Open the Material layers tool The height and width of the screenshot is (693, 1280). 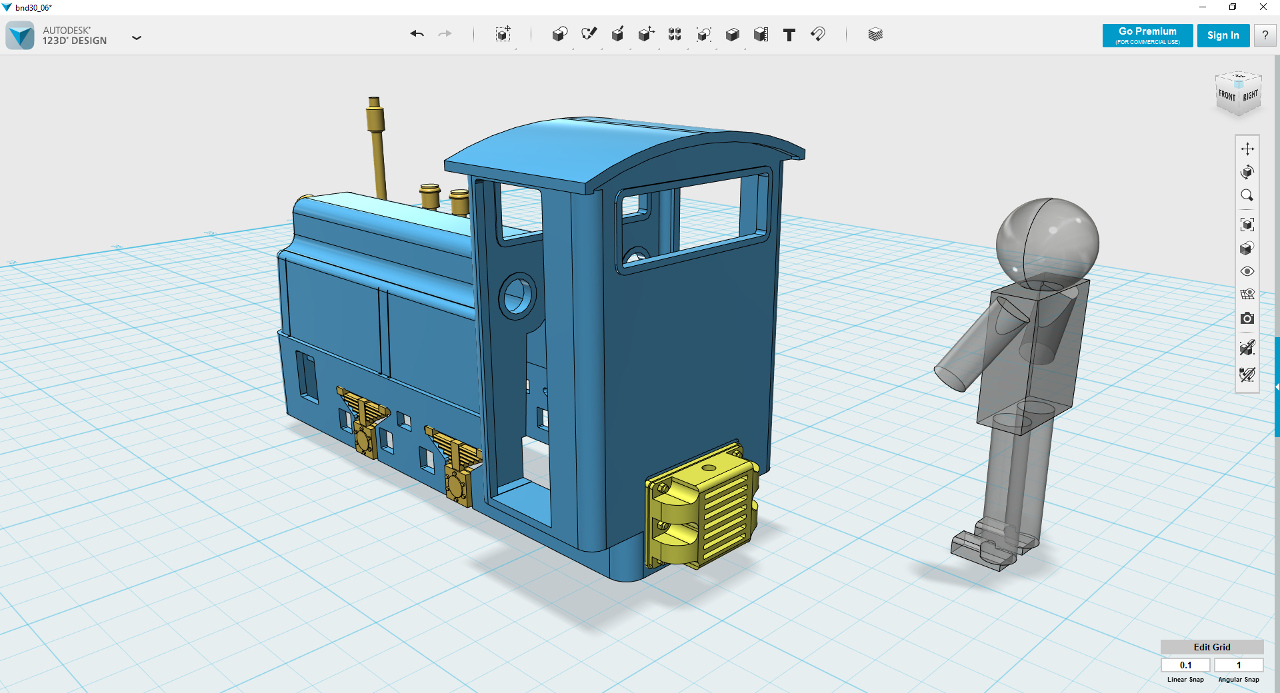(x=876, y=34)
